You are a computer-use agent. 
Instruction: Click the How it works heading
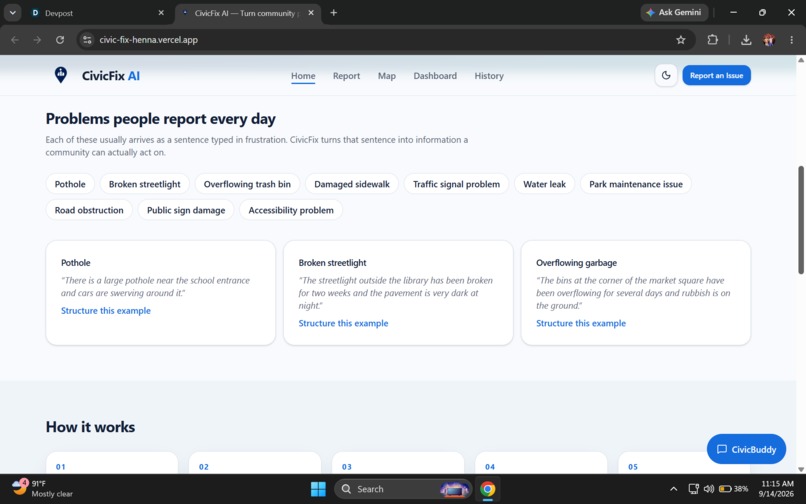point(90,427)
